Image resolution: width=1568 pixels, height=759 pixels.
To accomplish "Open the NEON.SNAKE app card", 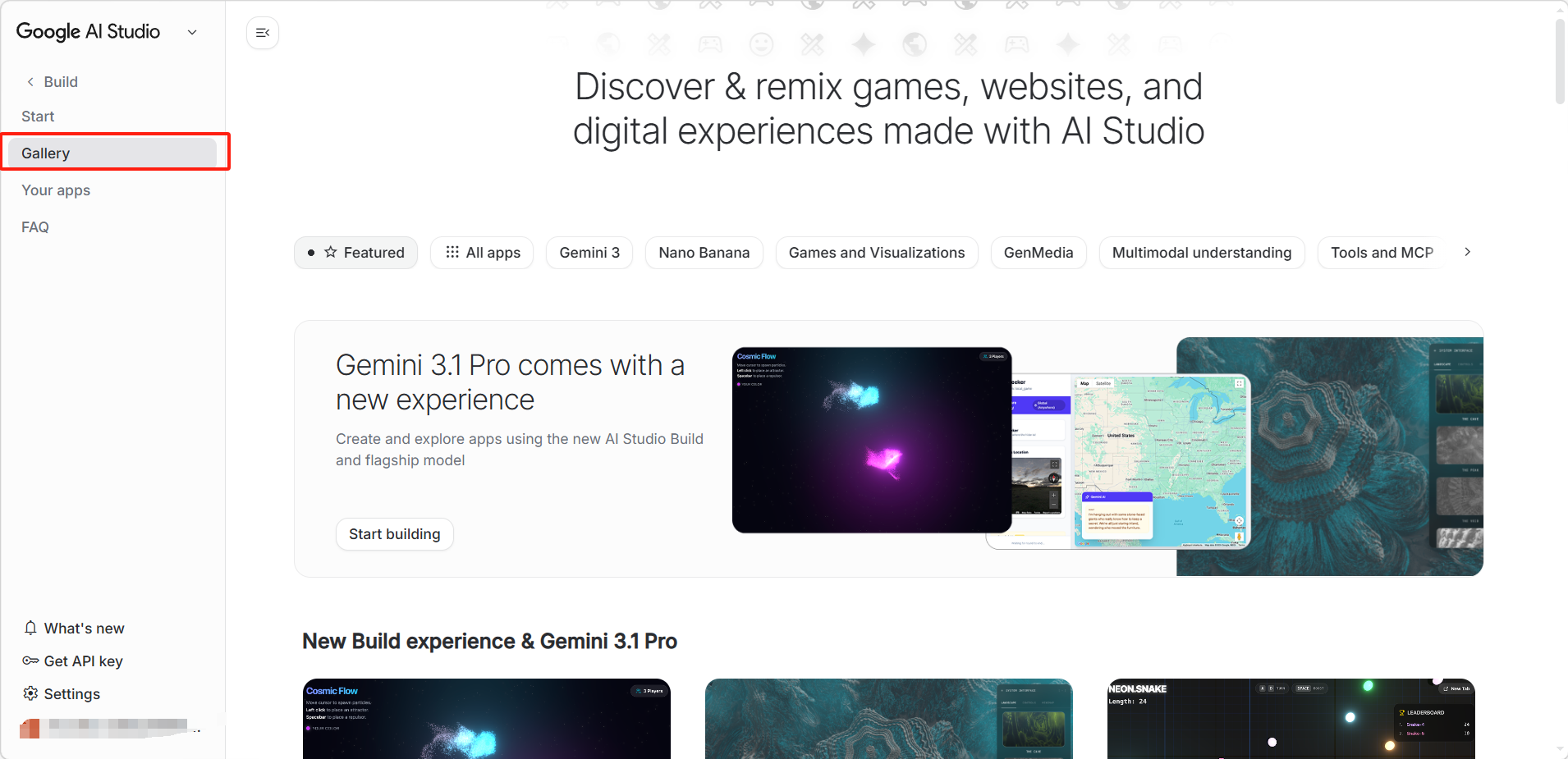I will [x=1291, y=719].
